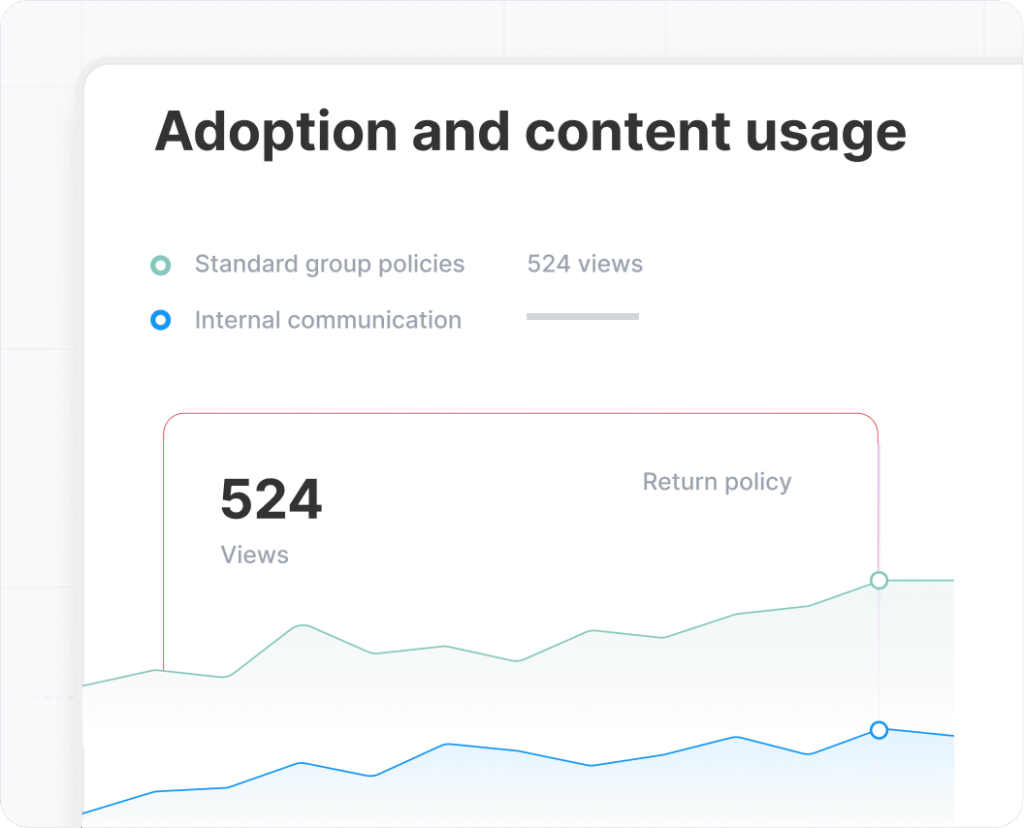Click green line flat segment right of marker
This screenshot has height=828, width=1024.
coord(920,580)
